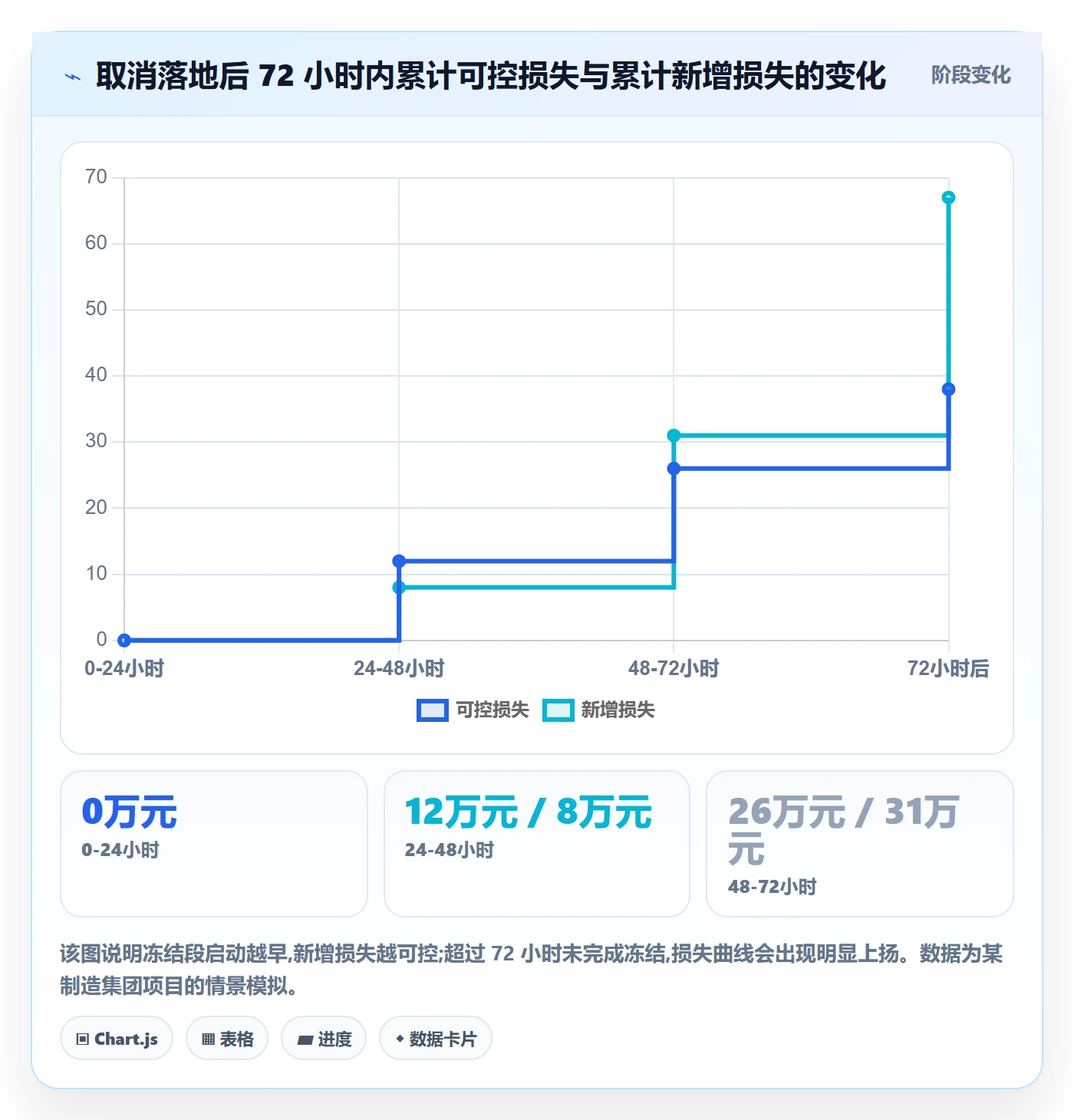Click the lightning bolt icon beside title
Viewport: 1074px width, 1120px height.
coord(73,77)
